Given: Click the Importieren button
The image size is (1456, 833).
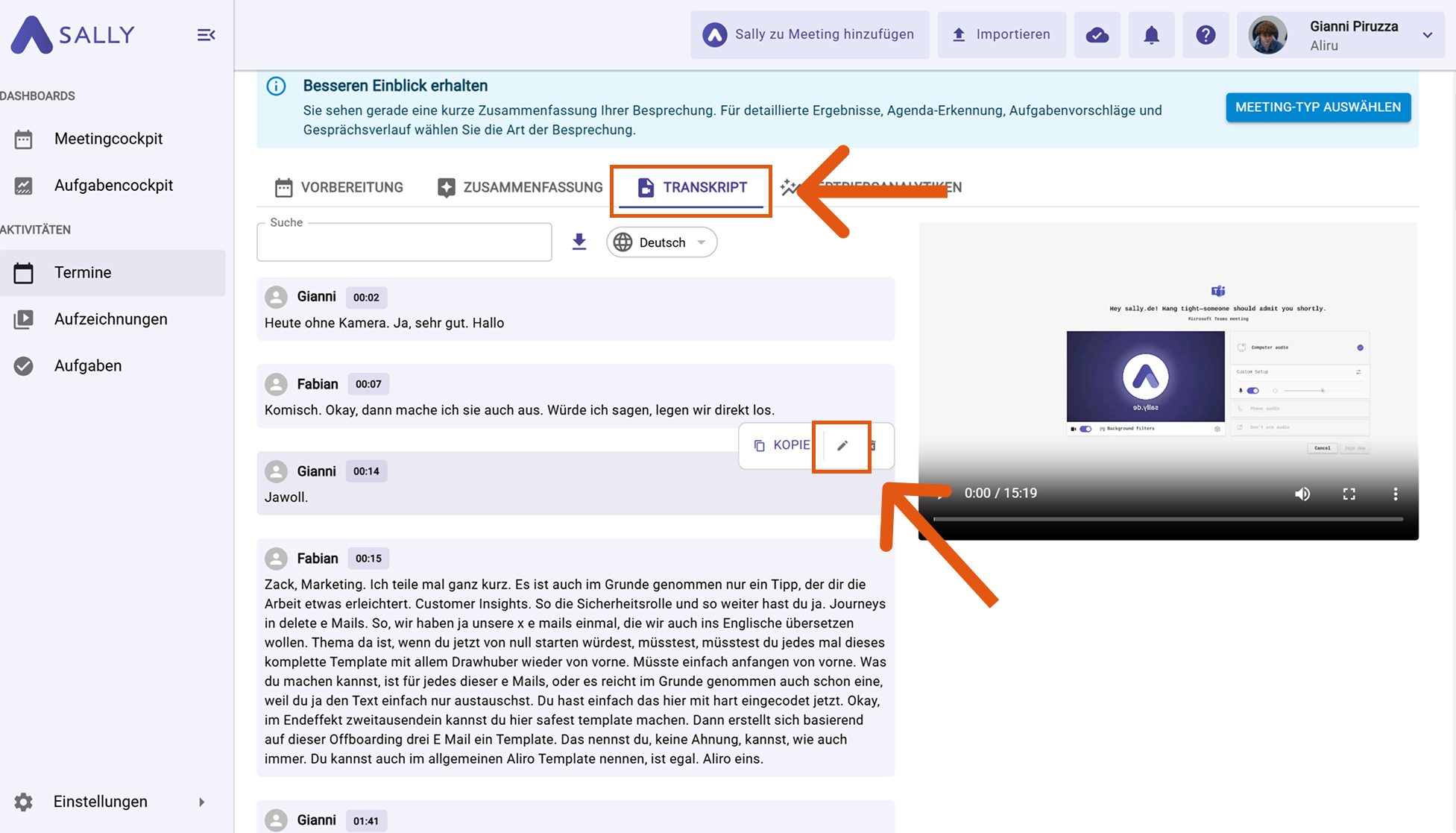Looking at the screenshot, I should (x=1001, y=34).
